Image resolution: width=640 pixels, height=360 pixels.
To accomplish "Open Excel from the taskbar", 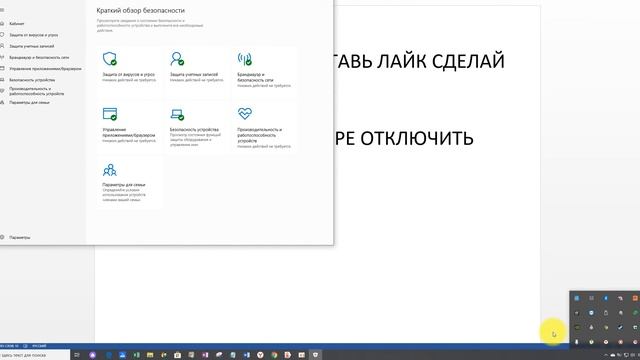I will pos(136,355).
